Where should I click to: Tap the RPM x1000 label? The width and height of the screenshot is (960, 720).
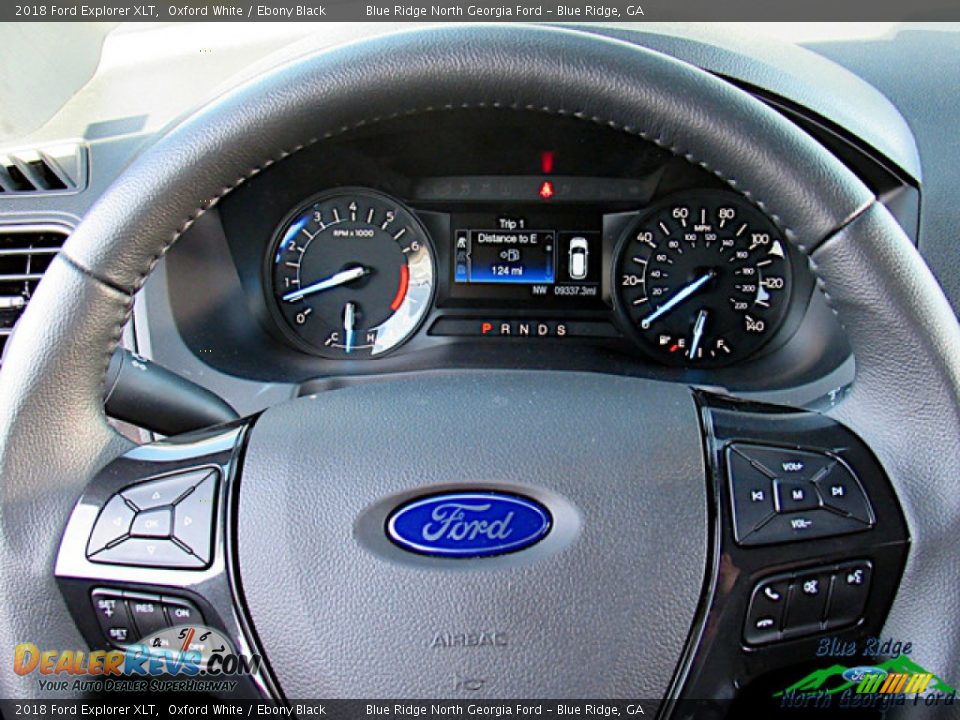(x=353, y=233)
